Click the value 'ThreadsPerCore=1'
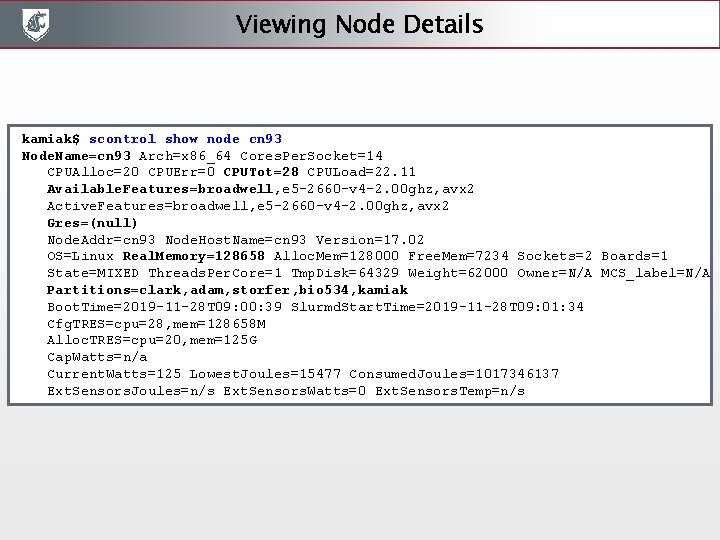Image resolution: width=720 pixels, height=540 pixels. pyautogui.click(x=215, y=273)
